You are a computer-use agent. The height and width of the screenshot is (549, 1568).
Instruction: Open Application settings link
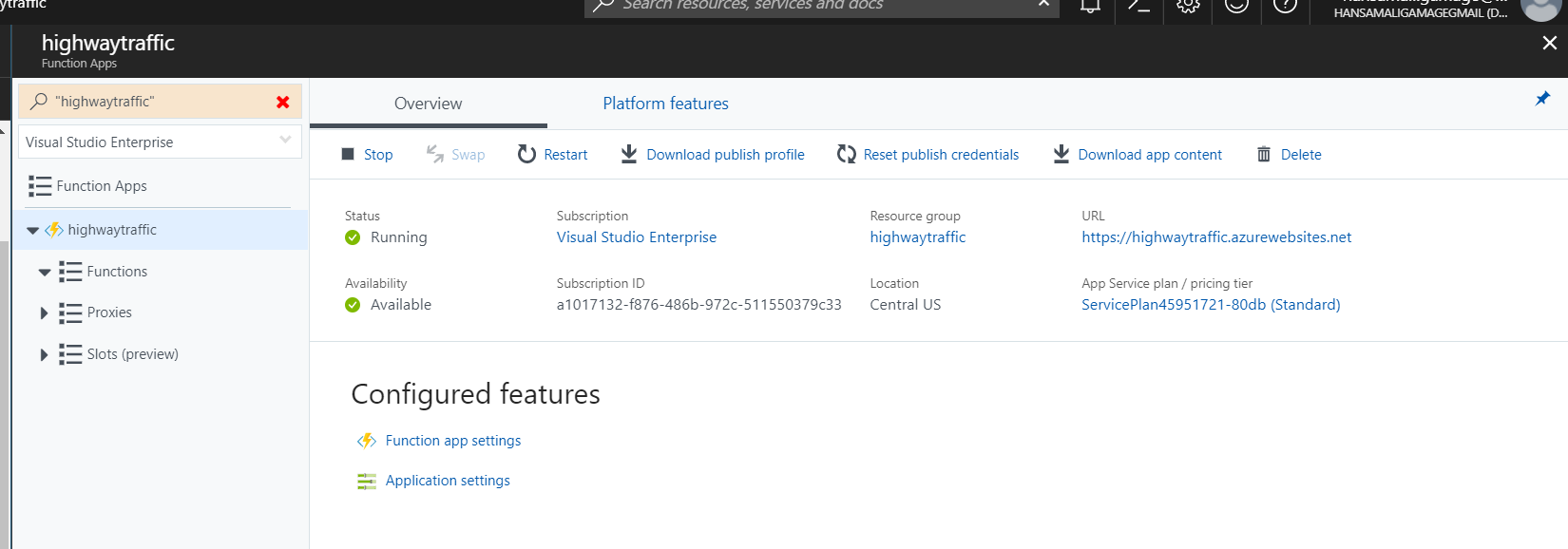[x=448, y=481]
